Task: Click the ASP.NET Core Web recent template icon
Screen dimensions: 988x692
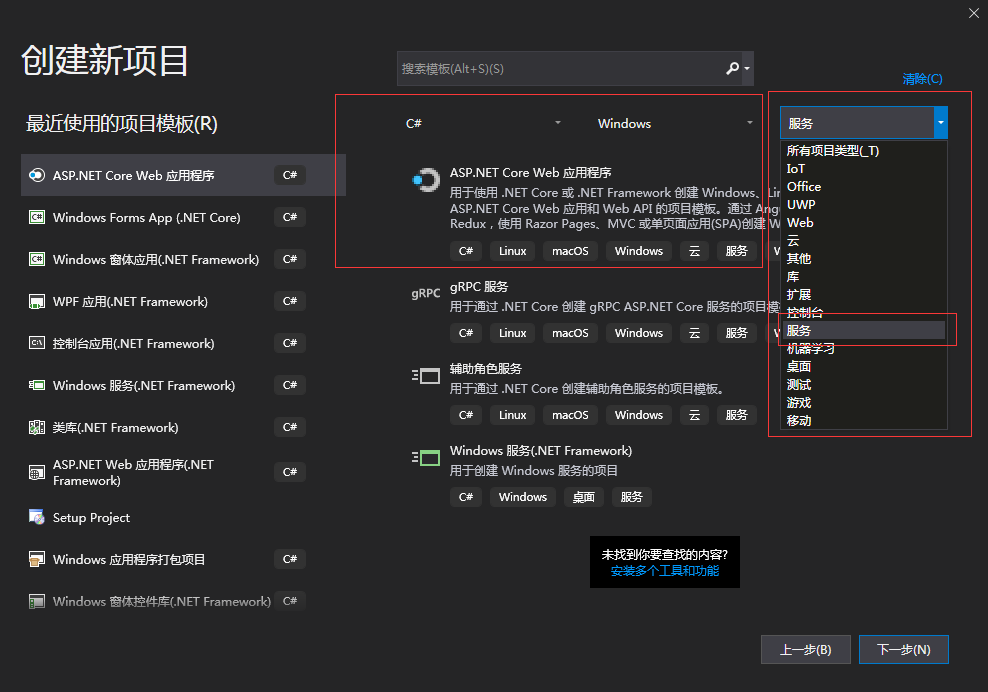Action: pyautogui.click(x=37, y=175)
